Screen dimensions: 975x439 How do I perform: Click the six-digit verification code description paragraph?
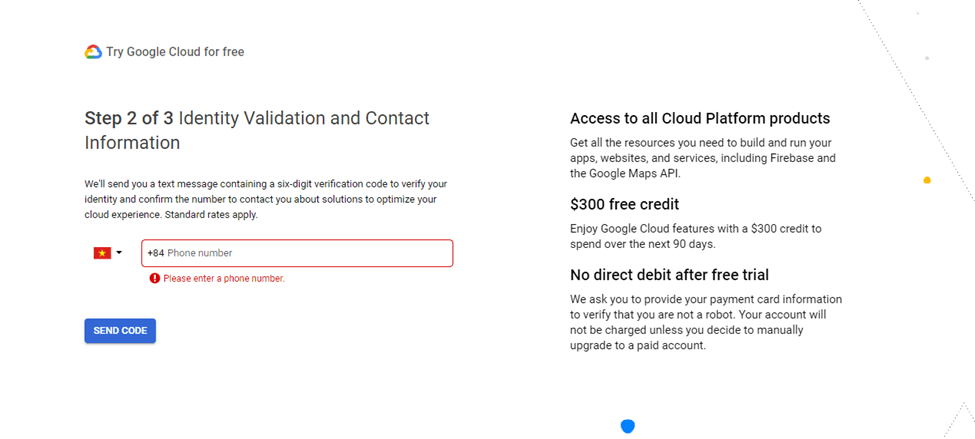tap(266, 200)
